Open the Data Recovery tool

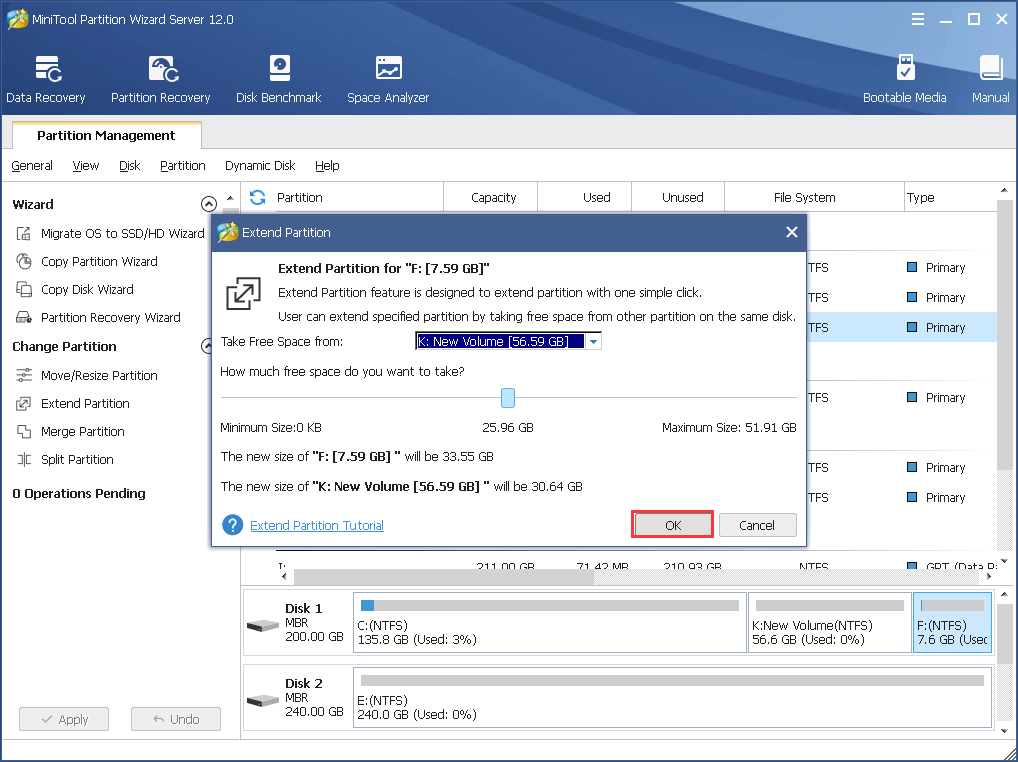tap(46, 79)
